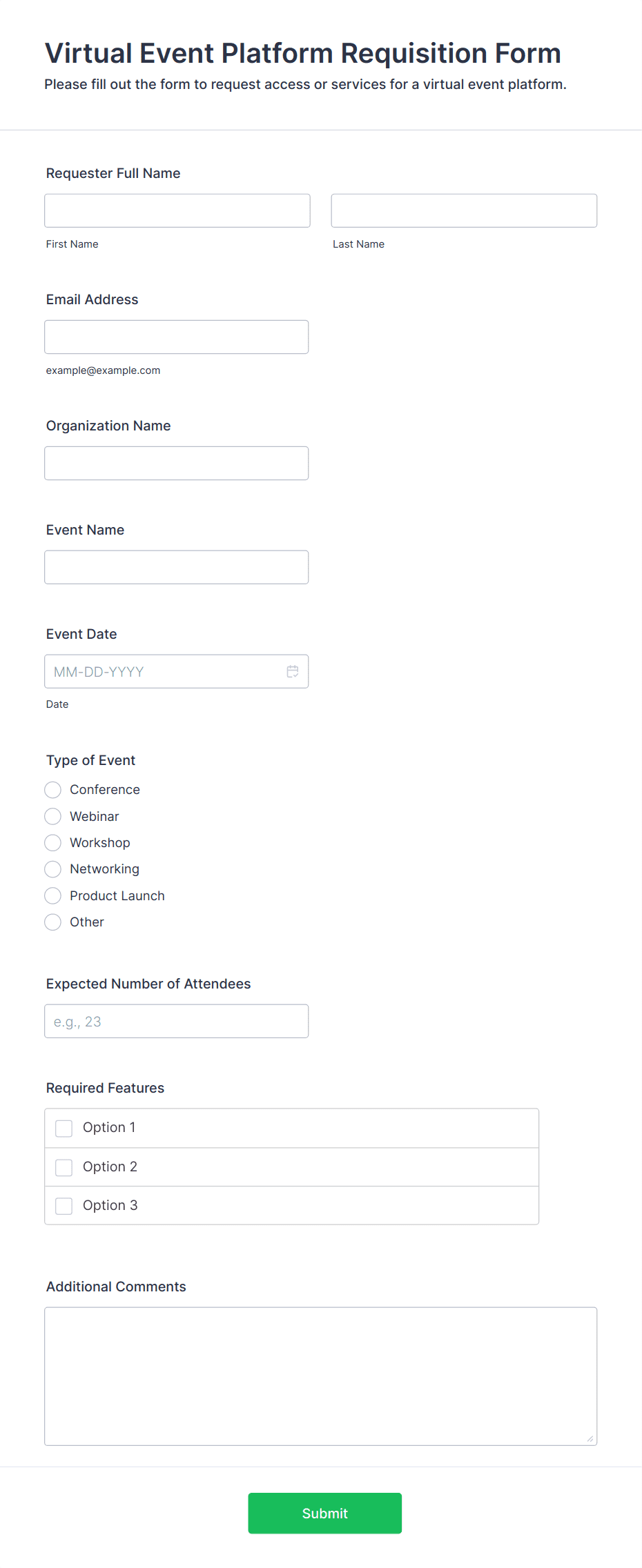Click into the Last Name field
The image size is (642, 1568).
464,210
